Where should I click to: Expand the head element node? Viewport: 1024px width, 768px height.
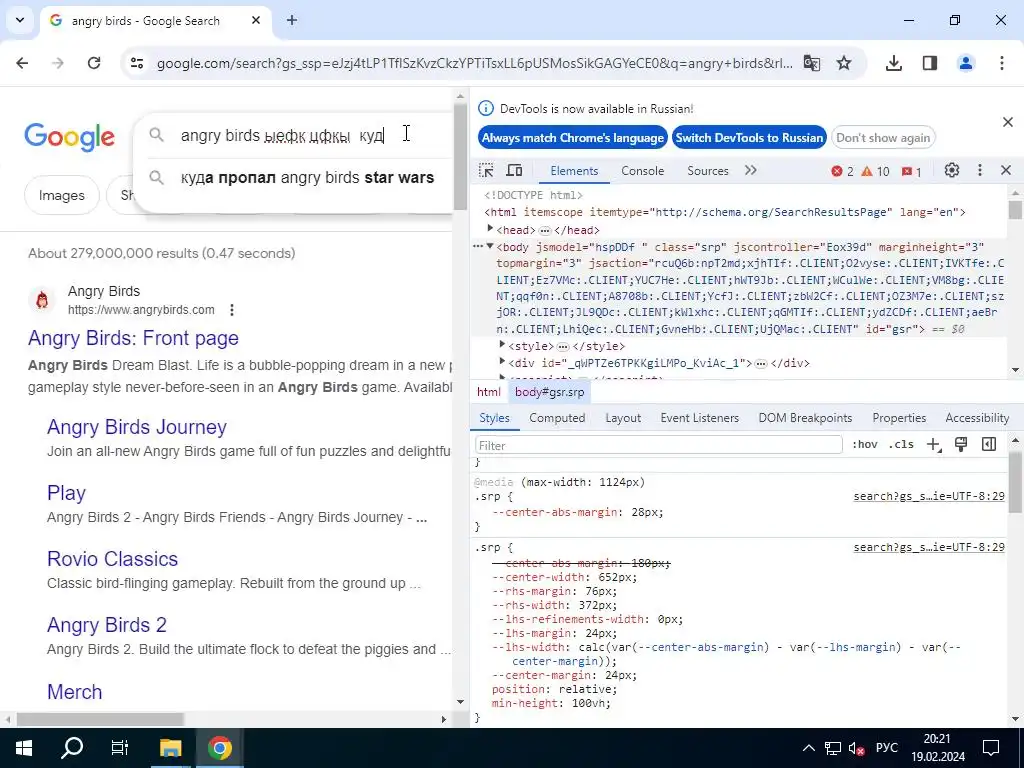(490, 229)
